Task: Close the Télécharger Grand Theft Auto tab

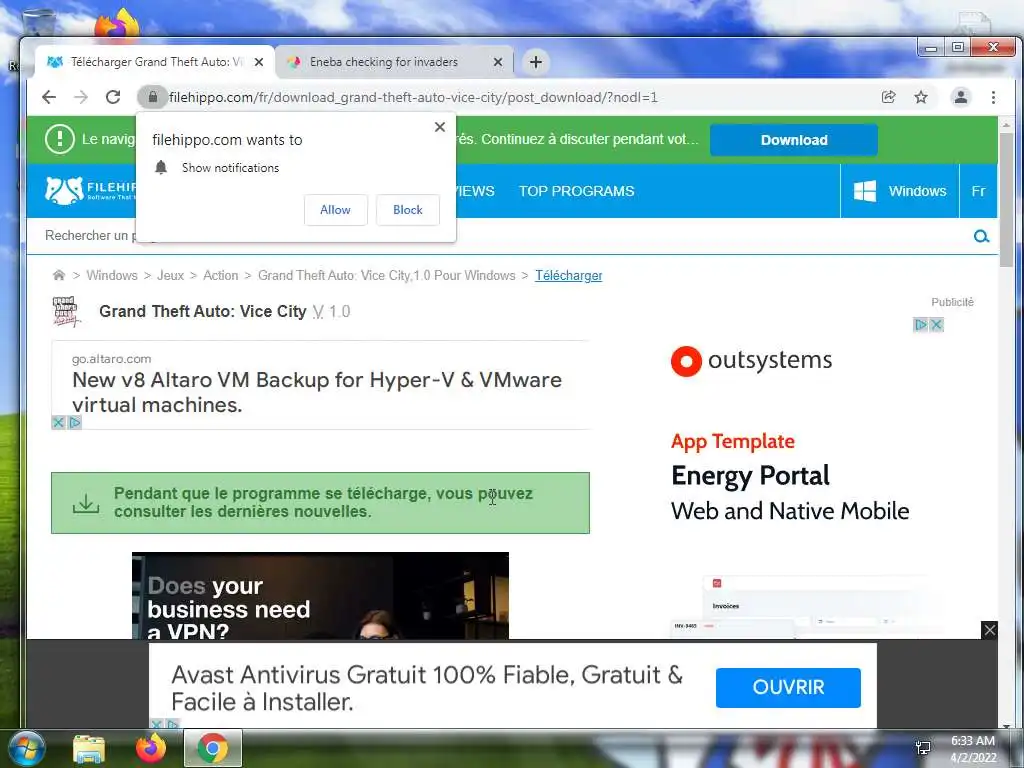Action: pyautogui.click(x=259, y=62)
